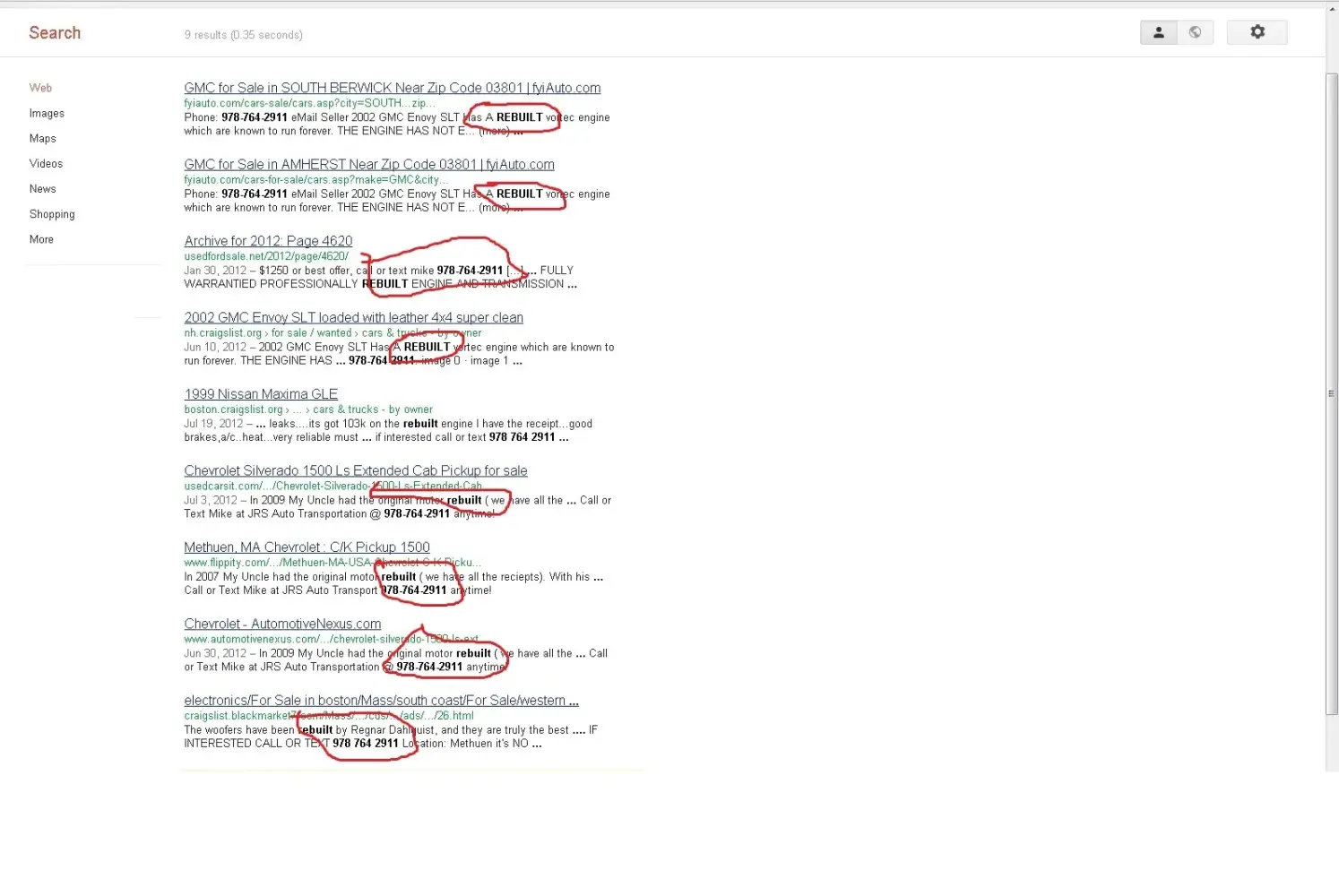Open the 1999 Nissan Maxima GLE listing

261,394
